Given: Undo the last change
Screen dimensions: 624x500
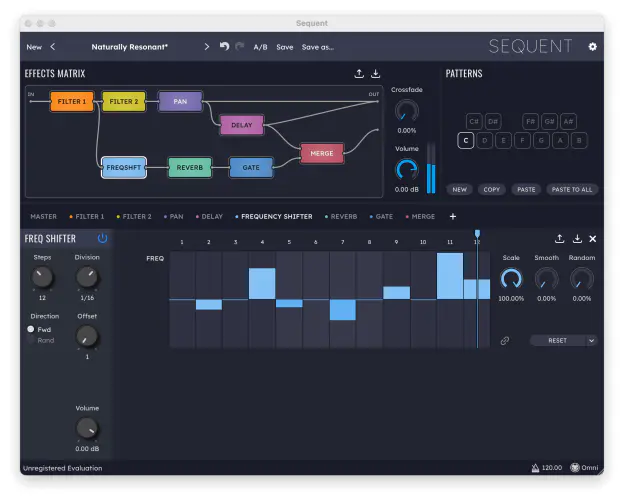Looking at the screenshot, I should [224, 47].
